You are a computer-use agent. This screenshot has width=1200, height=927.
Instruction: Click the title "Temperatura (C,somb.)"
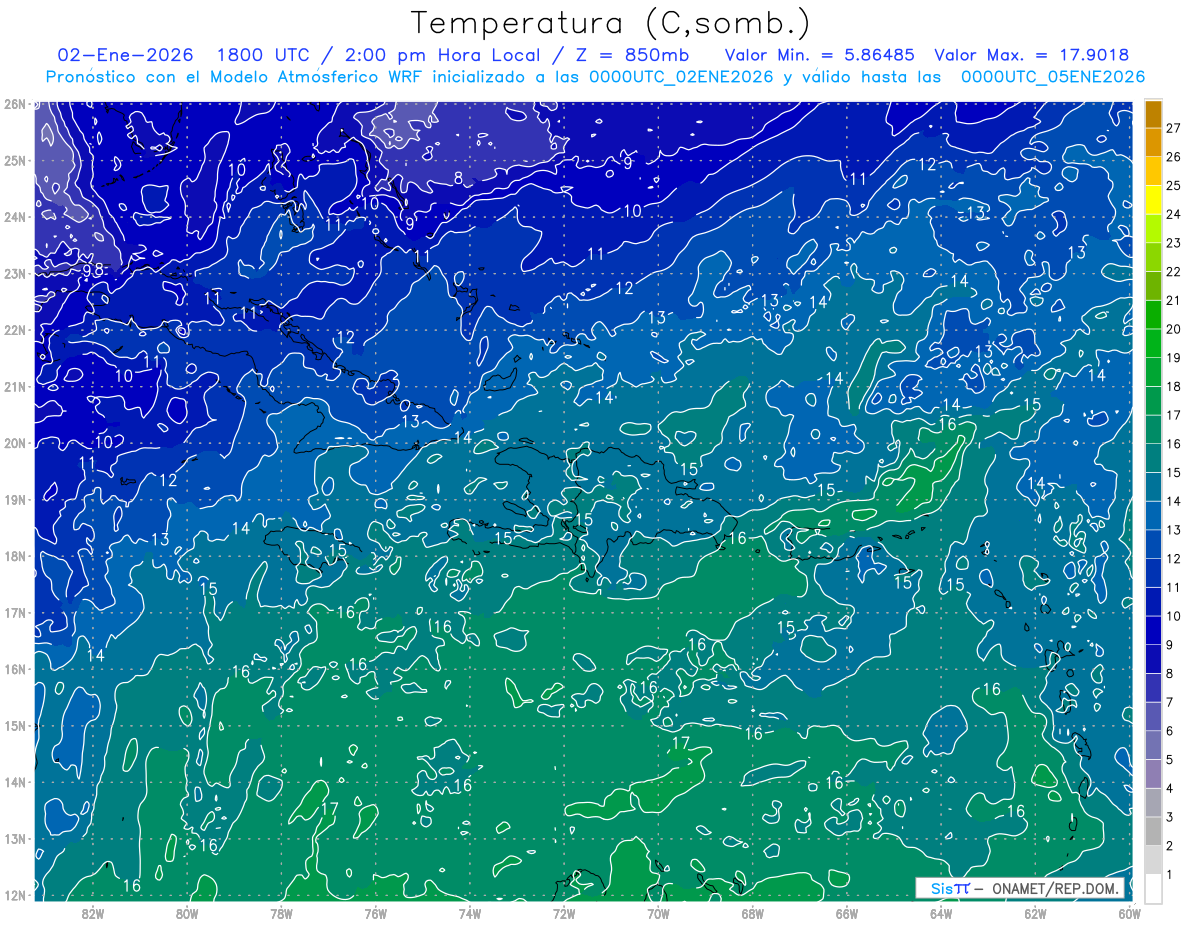[x=611, y=23]
